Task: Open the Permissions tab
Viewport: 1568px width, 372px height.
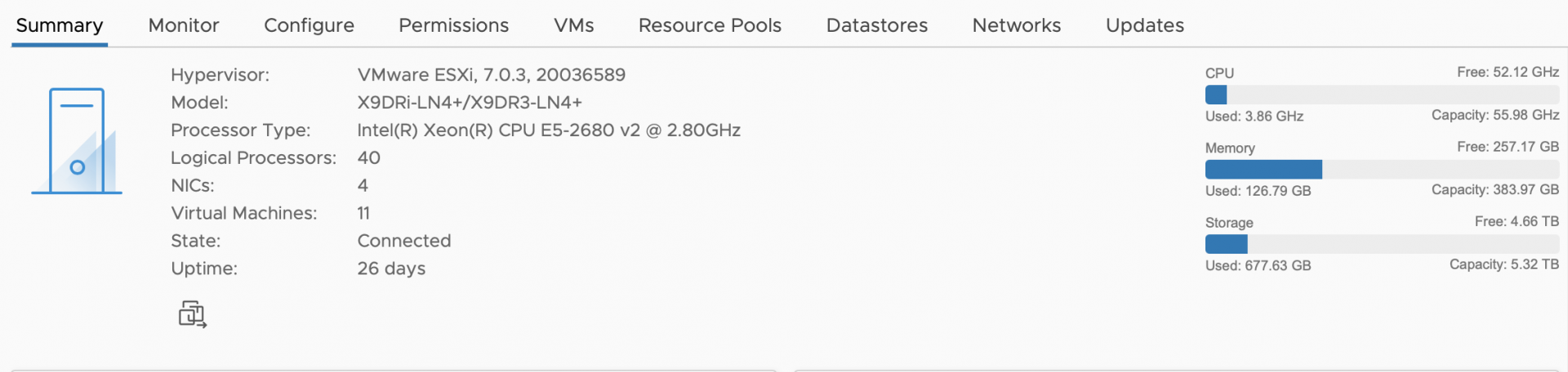Action: (453, 25)
